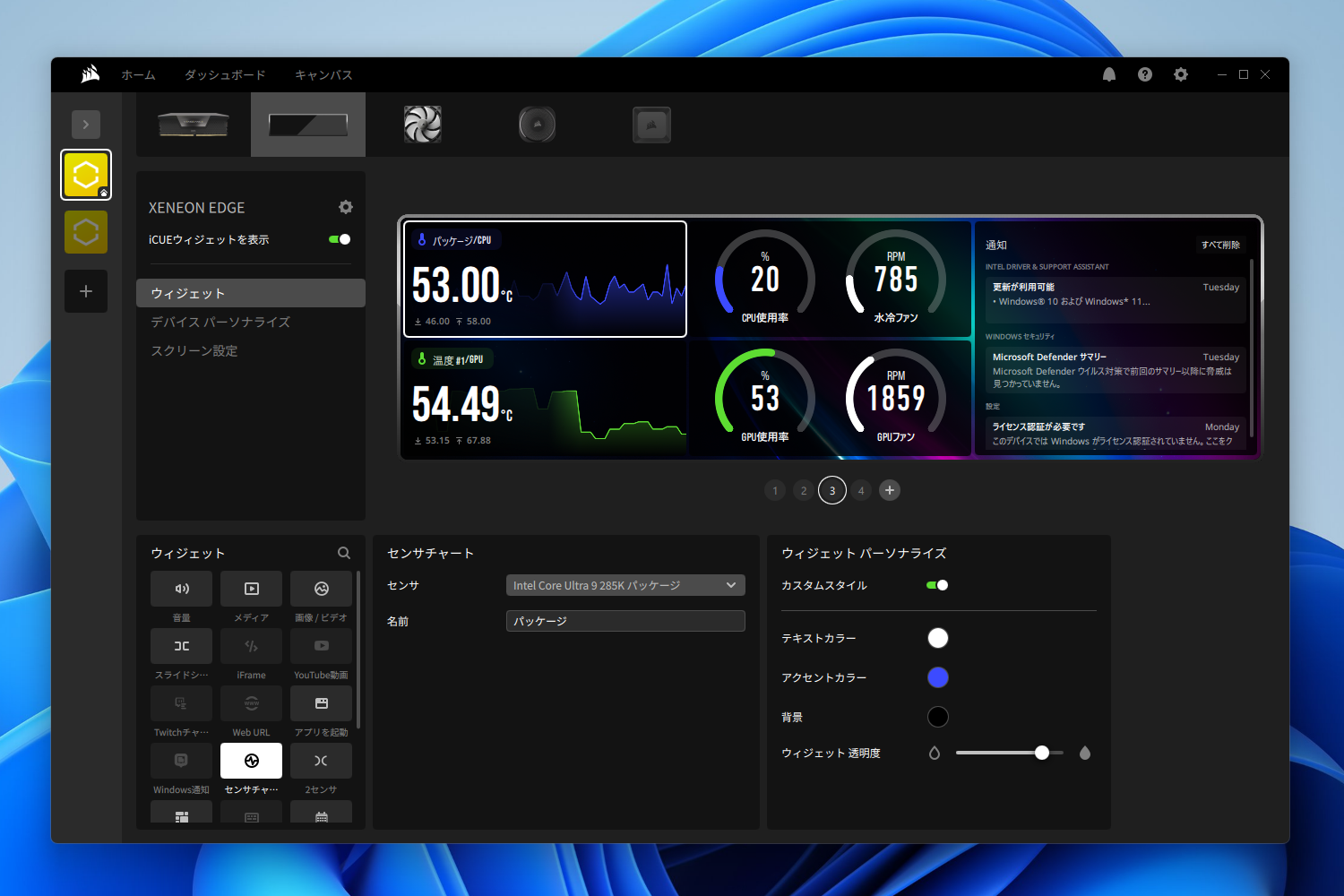Choose the Windows通知 widget
Screen dimensions: 1344x896
[x=181, y=760]
